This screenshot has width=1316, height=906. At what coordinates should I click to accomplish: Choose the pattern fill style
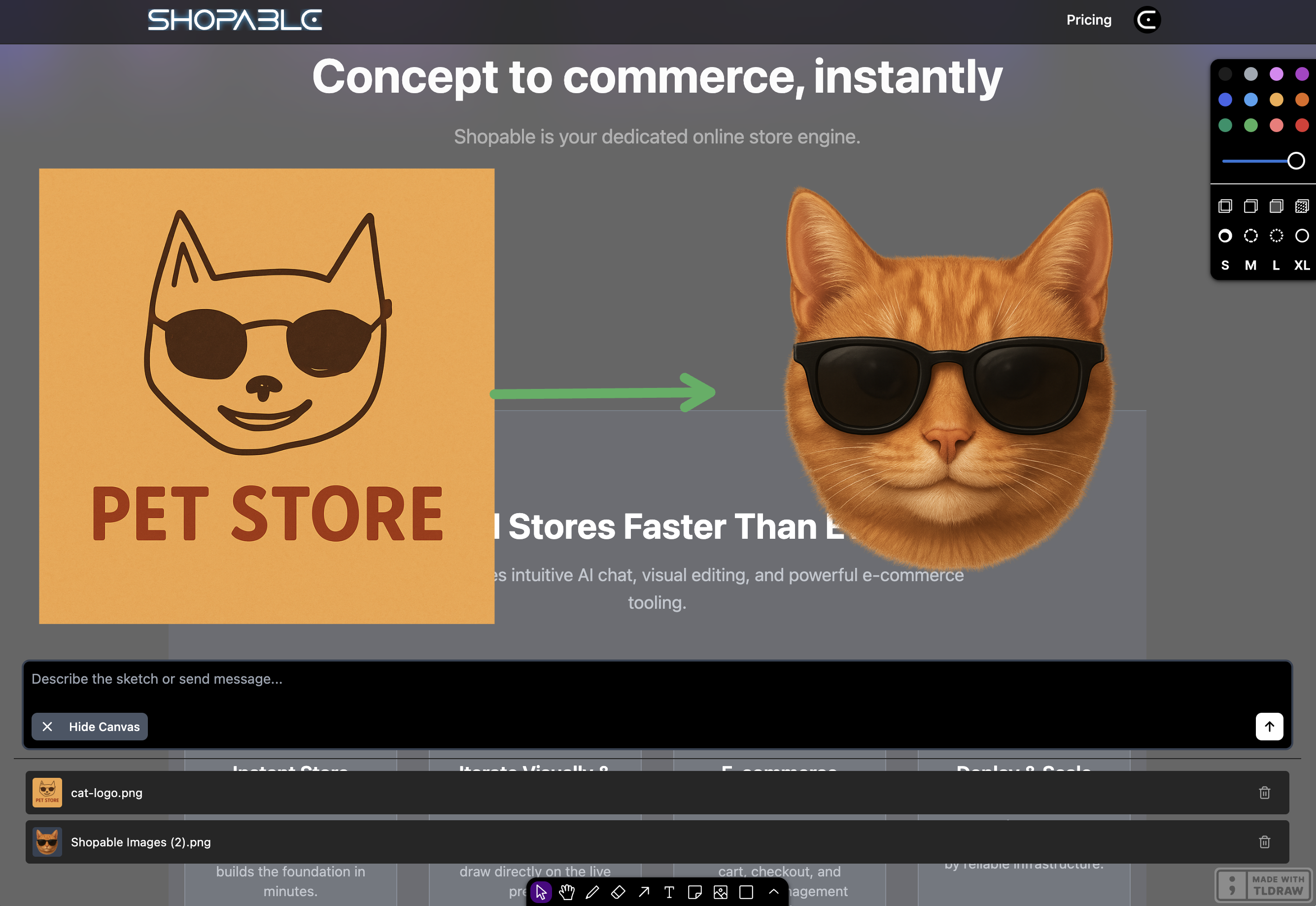click(x=1302, y=206)
